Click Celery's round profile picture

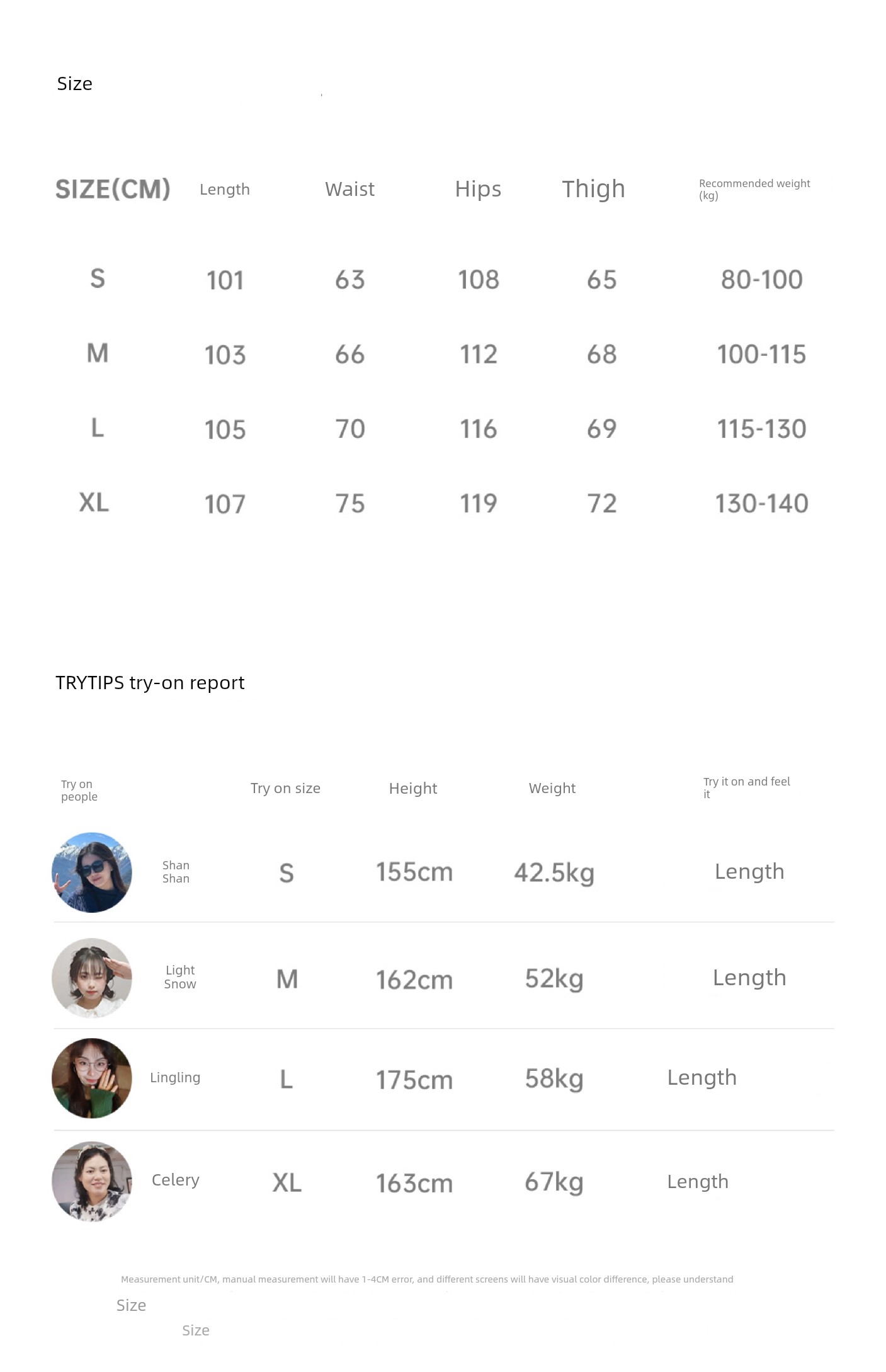coord(92,1181)
